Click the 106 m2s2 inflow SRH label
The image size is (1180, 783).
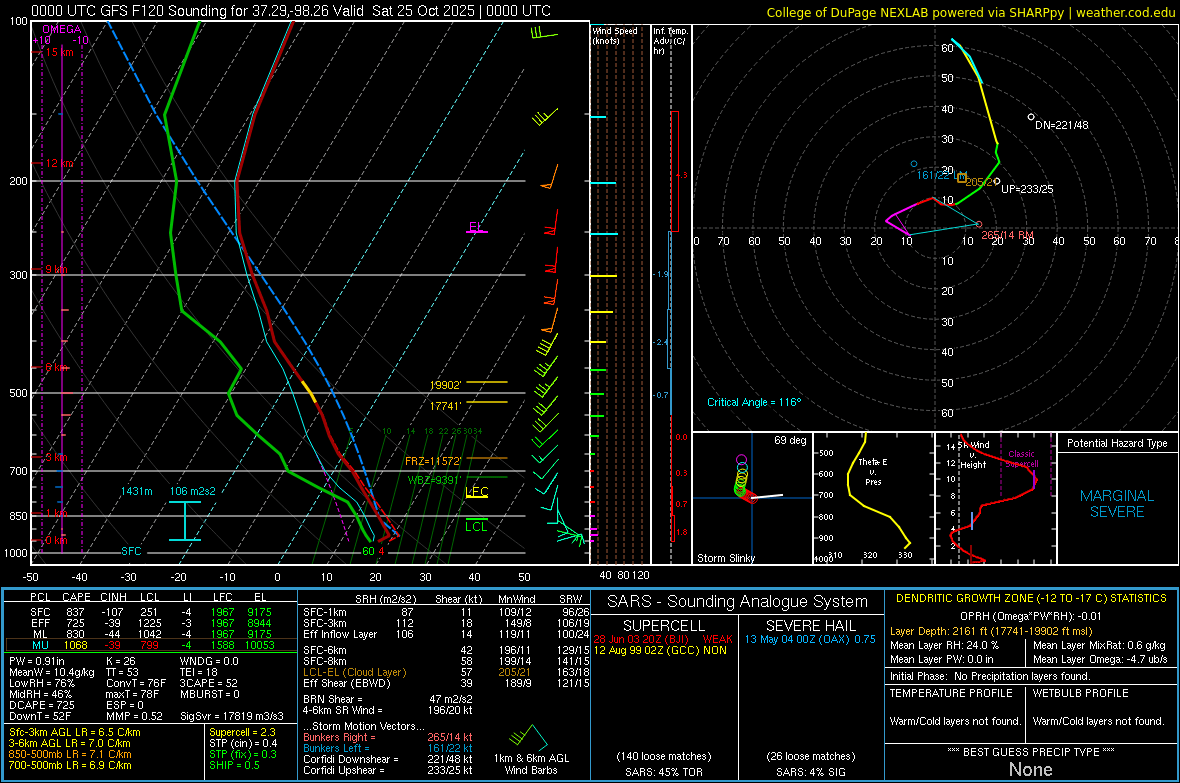[193, 491]
